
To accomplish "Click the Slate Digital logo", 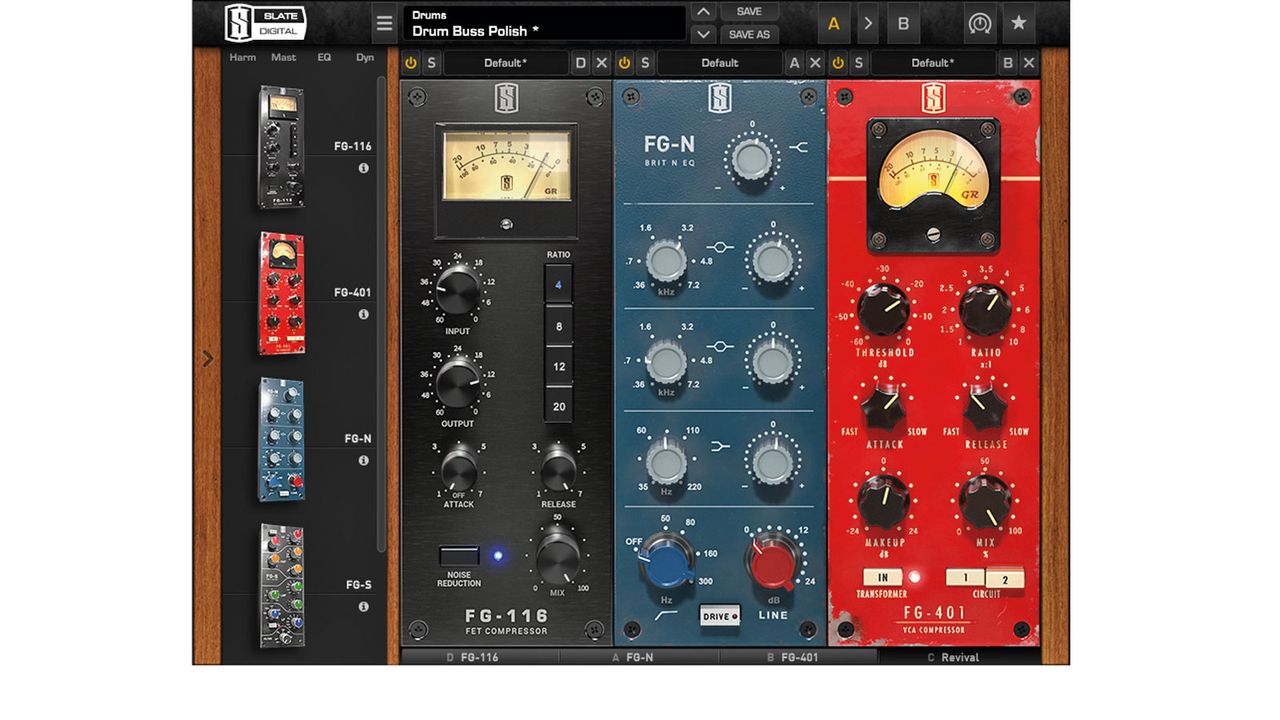I will 265,22.
